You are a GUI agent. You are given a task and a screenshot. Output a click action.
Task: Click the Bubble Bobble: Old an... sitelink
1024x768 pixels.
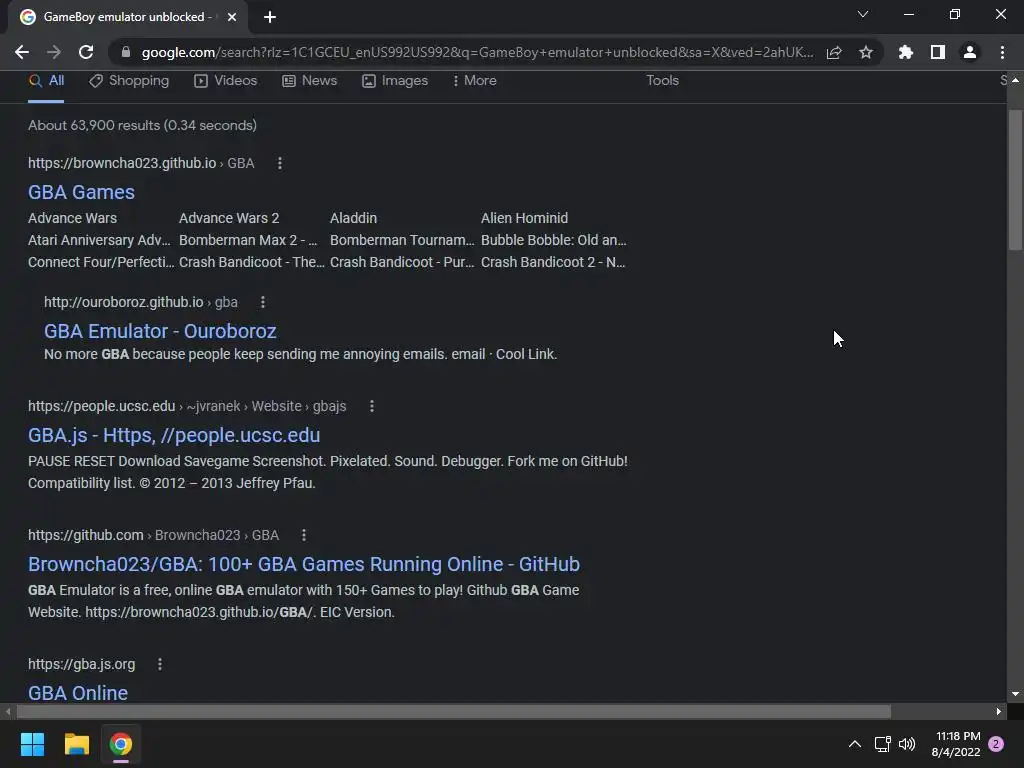tap(554, 240)
